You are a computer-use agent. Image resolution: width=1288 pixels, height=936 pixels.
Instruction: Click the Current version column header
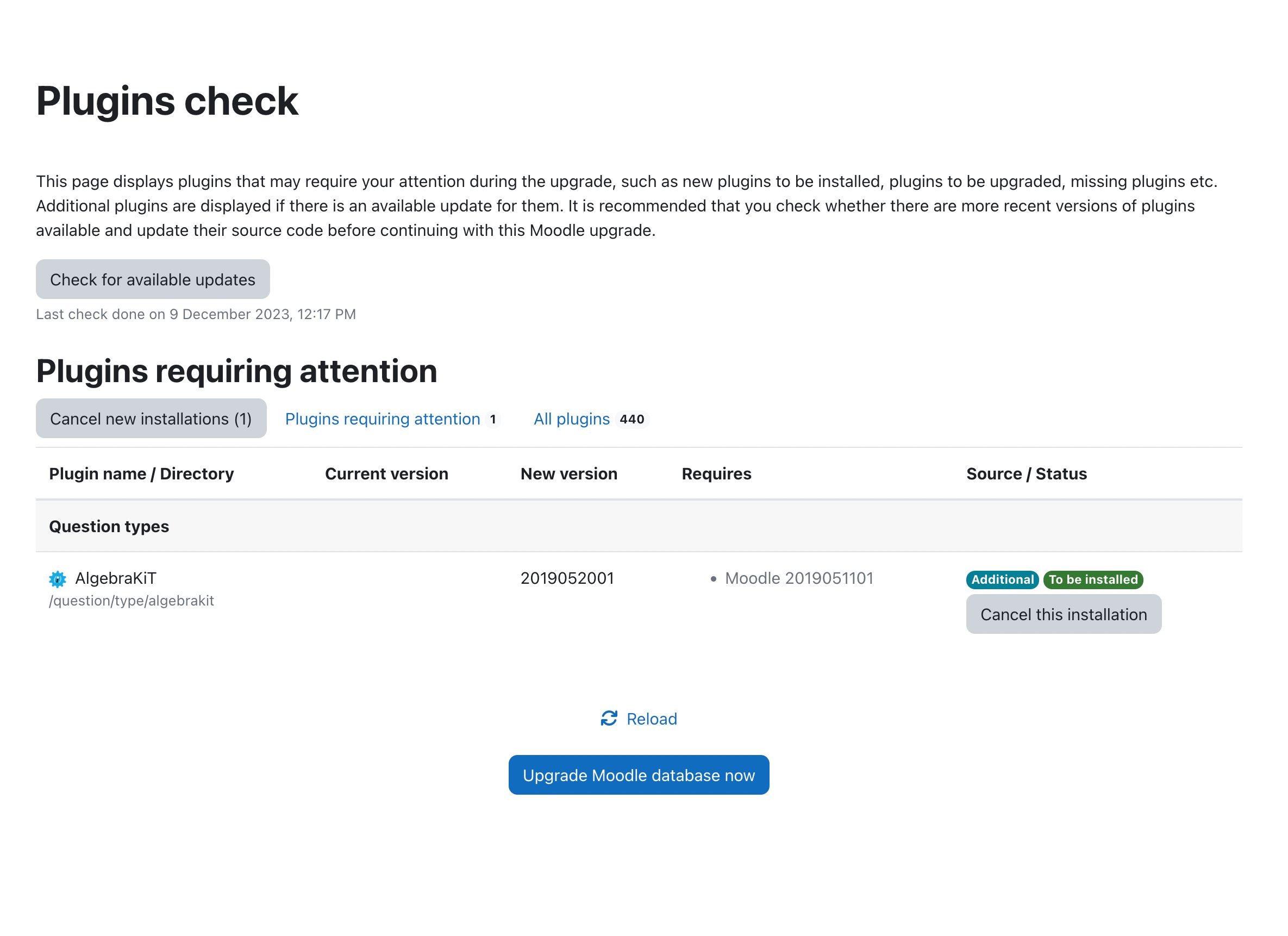pyautogui.click(x=387, y=473)
